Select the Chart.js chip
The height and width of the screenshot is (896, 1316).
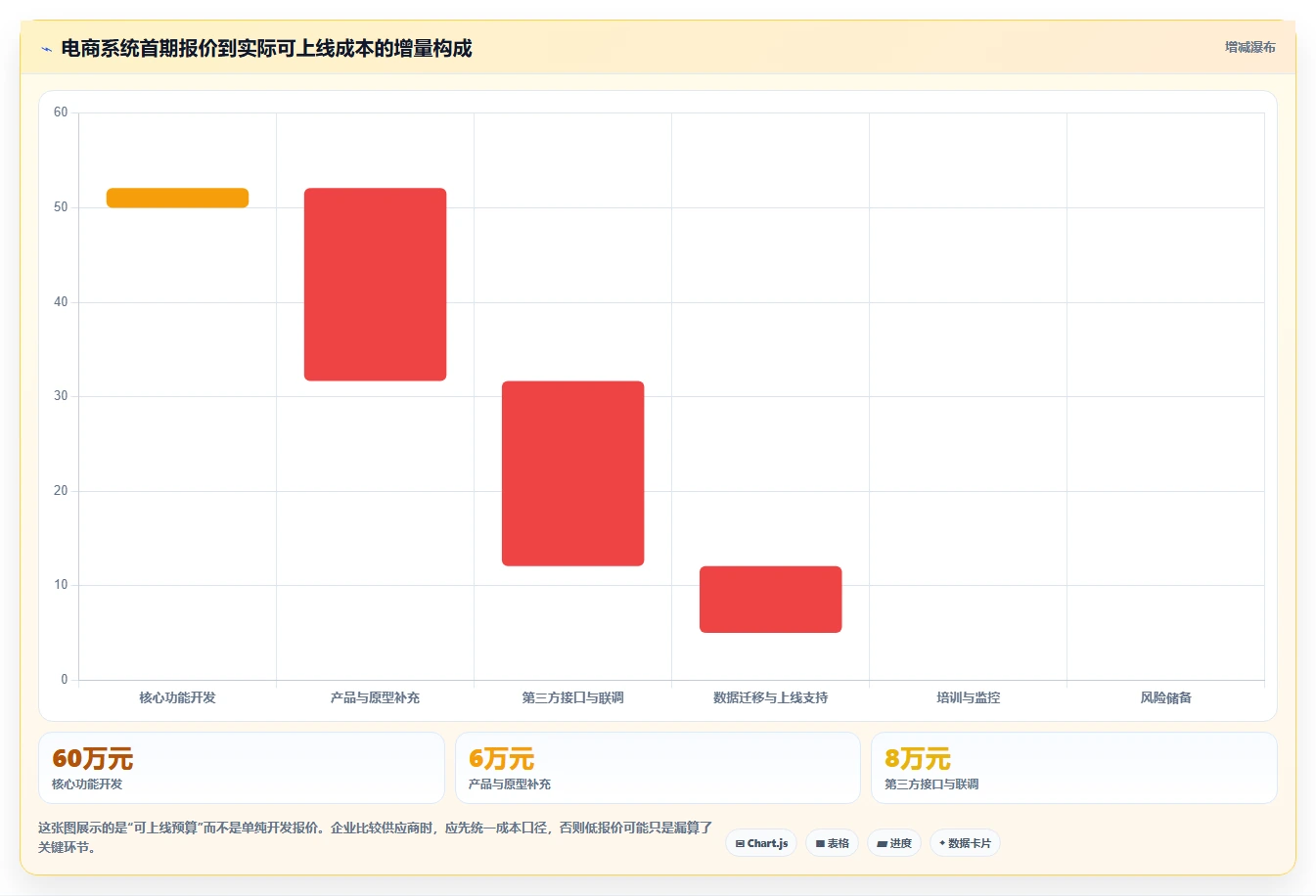[761, 843]
